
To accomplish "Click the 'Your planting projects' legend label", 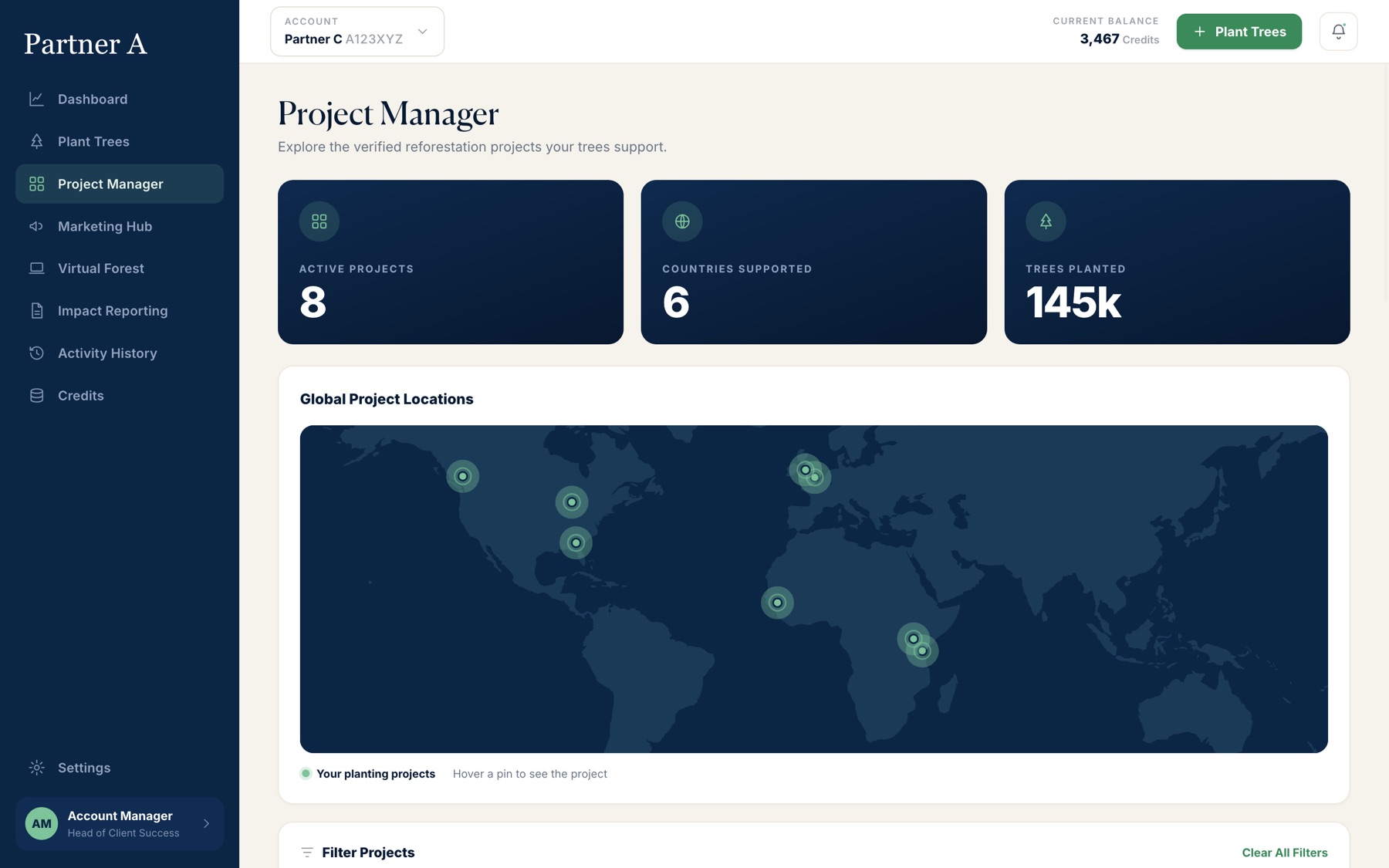I will [x=376, y=774].
